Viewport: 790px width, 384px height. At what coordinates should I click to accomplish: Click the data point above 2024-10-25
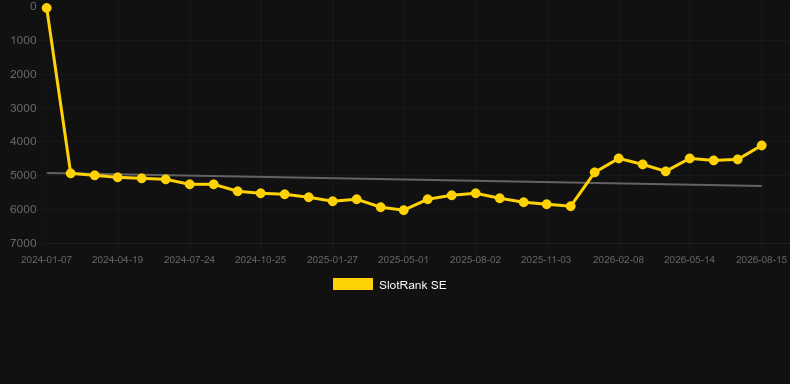[x=260, y=193]
